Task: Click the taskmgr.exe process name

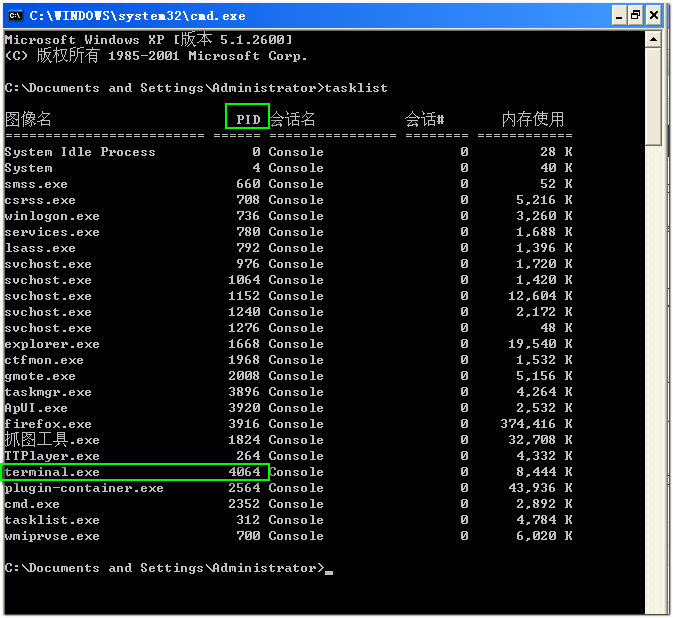Action: (48, 392)
